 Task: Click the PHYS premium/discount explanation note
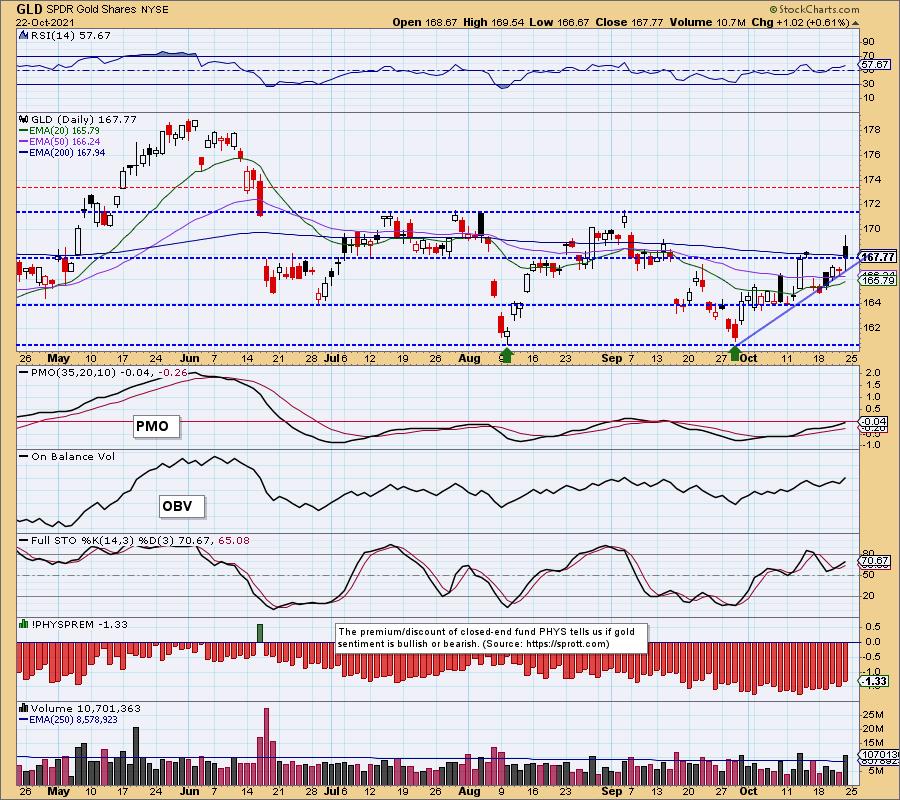point(491,638)
